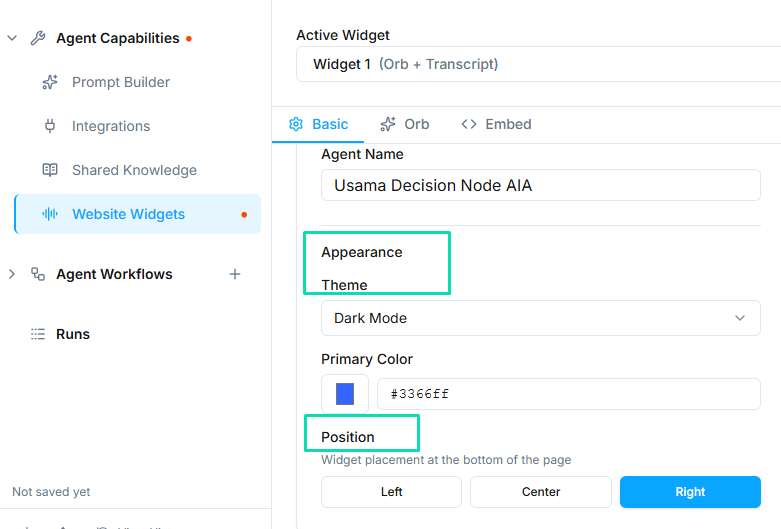Switch to the Embed tab
781x529 pixels.
tap(496, 124)
